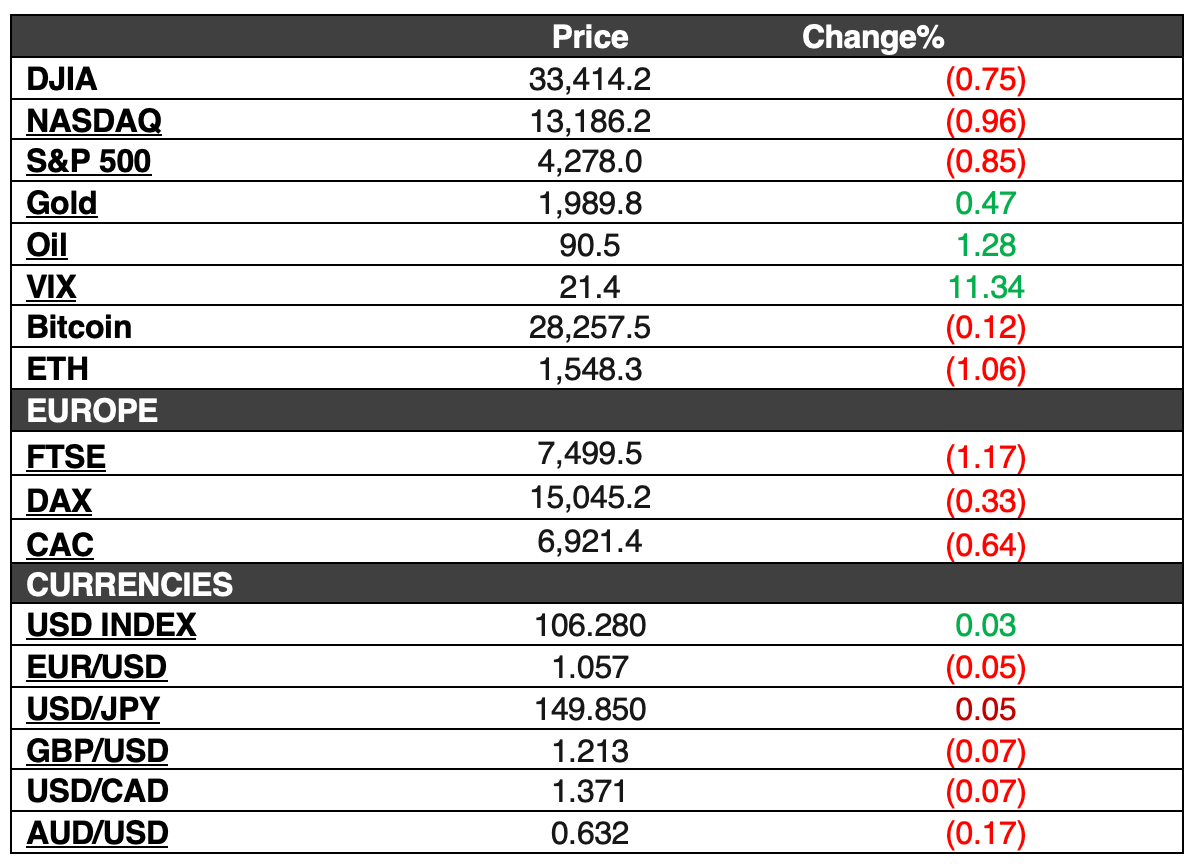
Task: Open the VIX link
Action: click(51, 288)
